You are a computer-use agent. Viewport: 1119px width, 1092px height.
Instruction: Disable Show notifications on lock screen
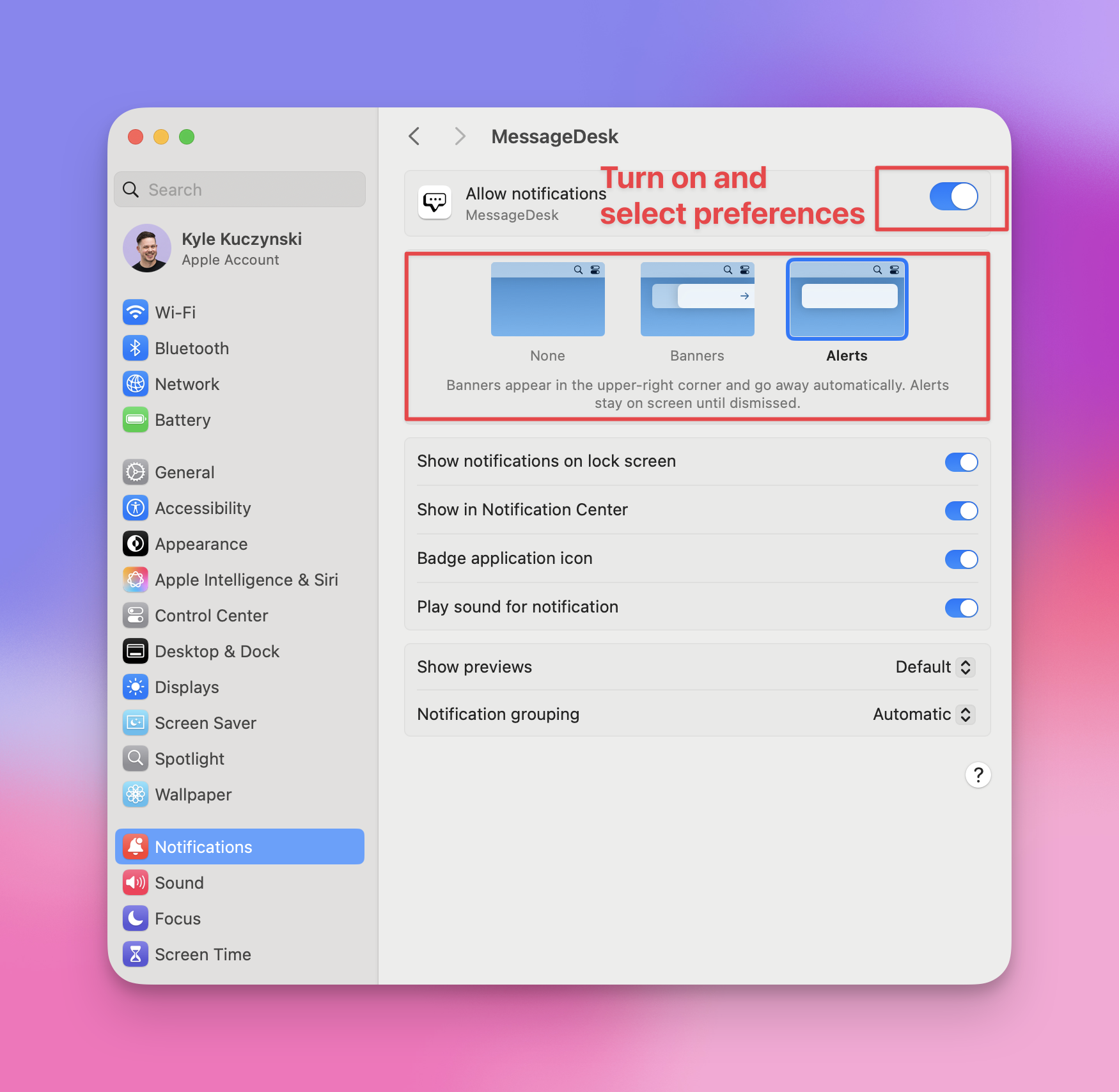pyautogui.click(x=961, y=462)
